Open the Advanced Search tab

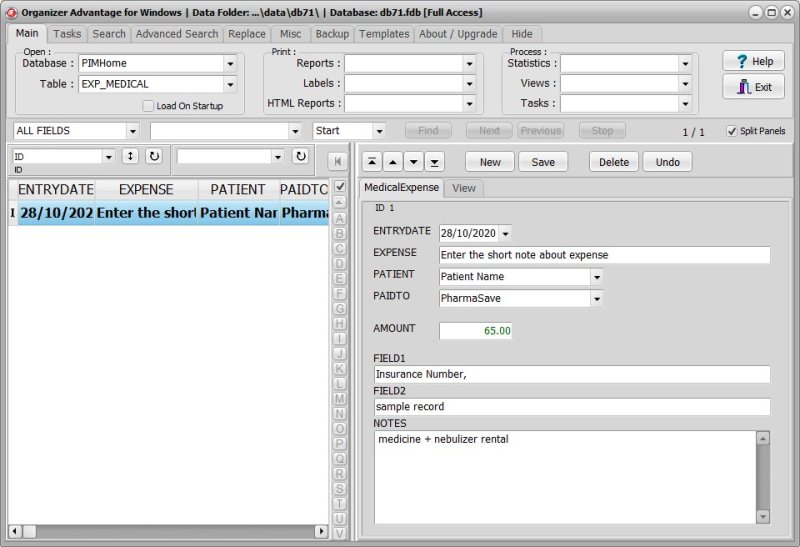177,34
